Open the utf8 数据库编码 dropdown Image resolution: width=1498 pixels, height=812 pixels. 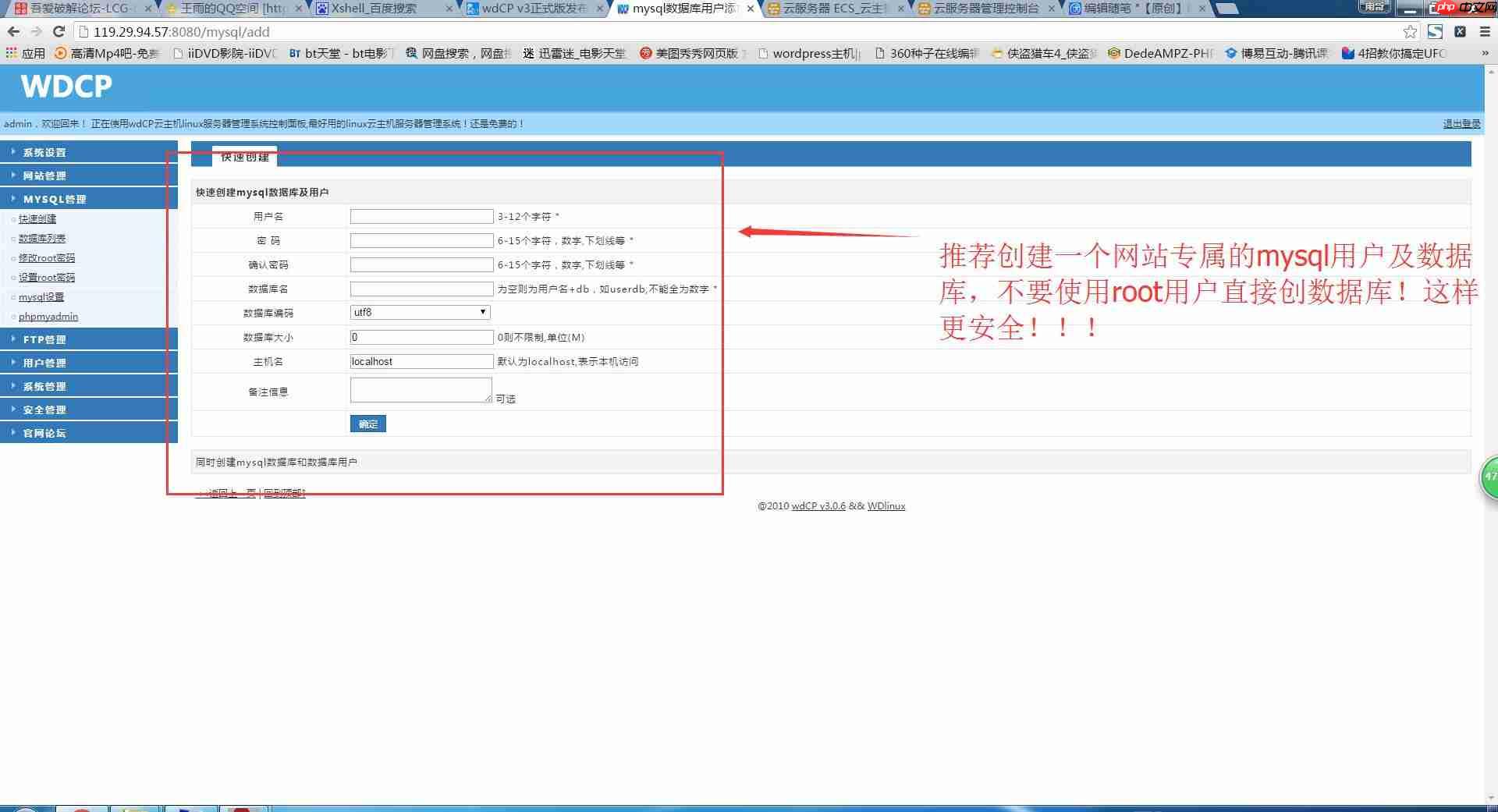pyautogui.click(x=419, y=312)
